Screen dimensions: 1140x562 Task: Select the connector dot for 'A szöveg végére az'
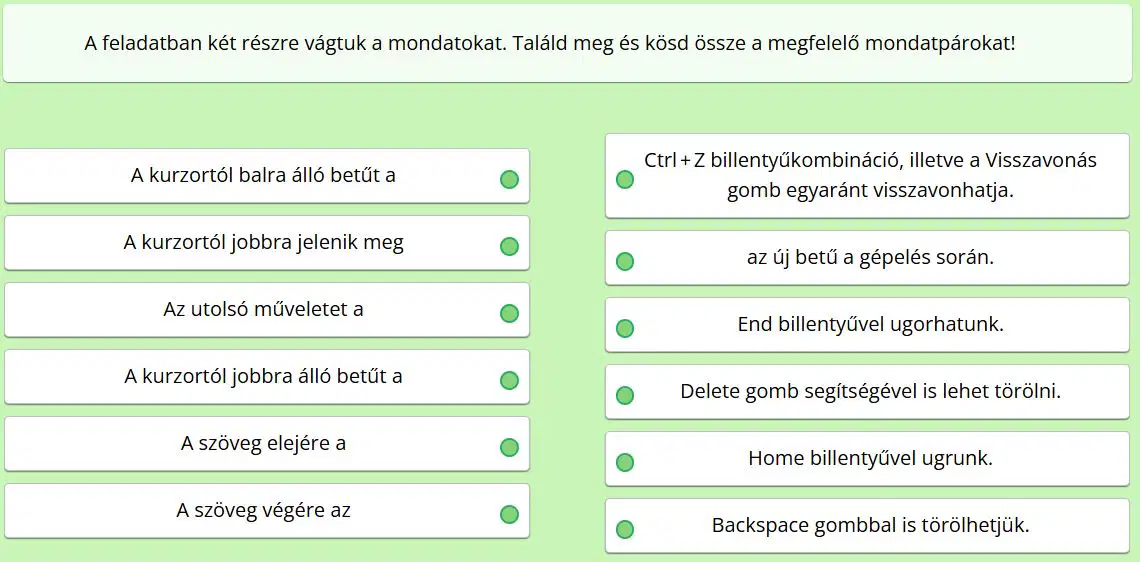tap(510, 515)
